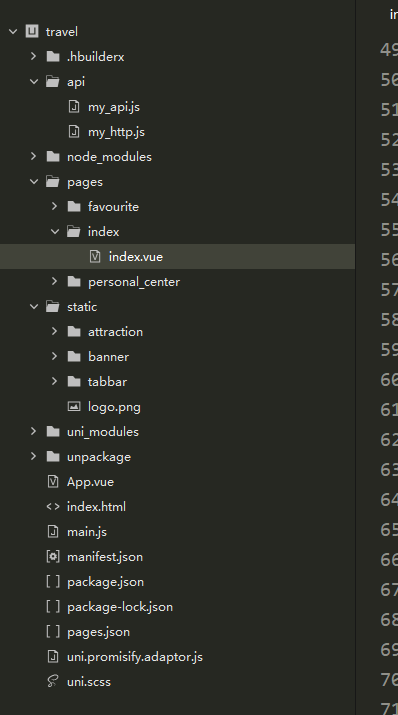Viewport: 398px width, 715px height.
Task: Expand the tabbar folder chevron
Action: coord(54,381)
